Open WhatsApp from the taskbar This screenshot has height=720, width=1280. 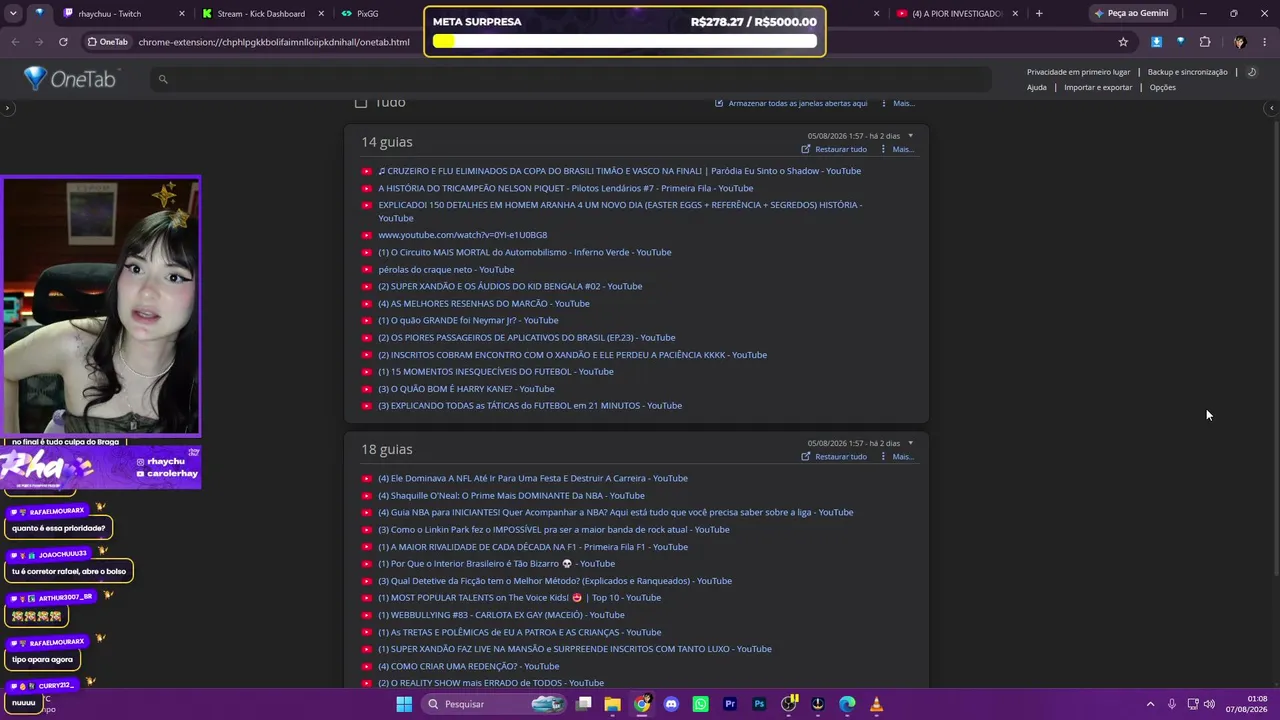[700, 704]
